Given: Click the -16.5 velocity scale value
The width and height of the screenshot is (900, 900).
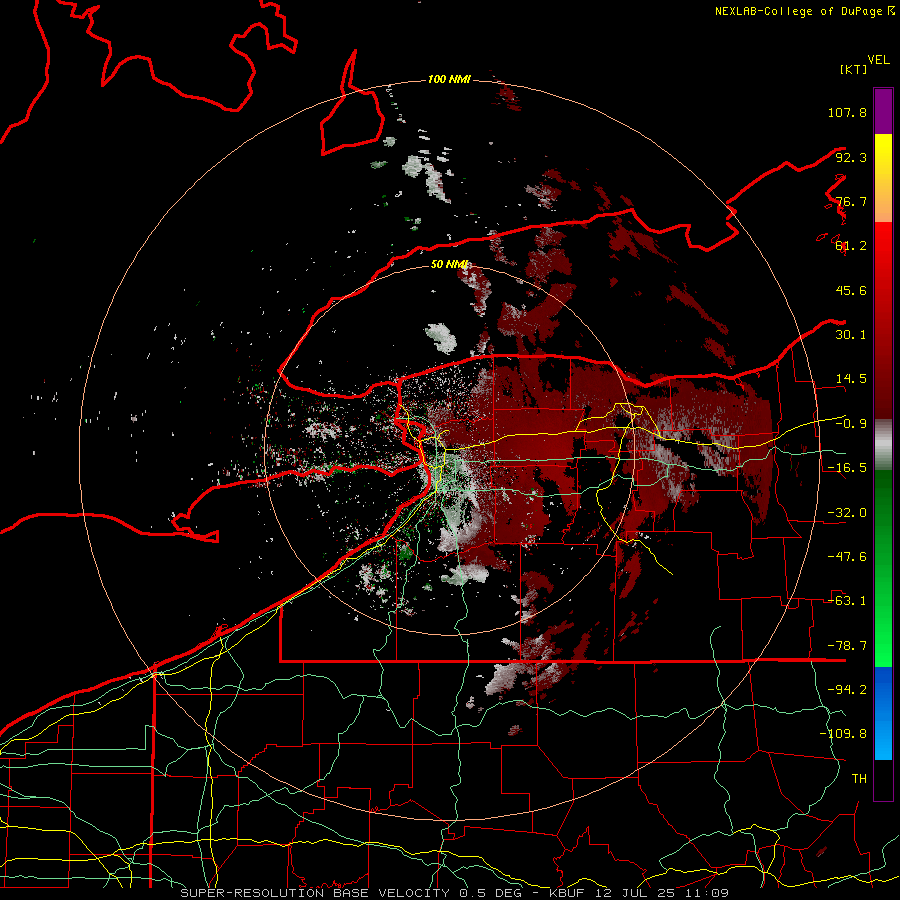Looking at the screenshot, I should point(847,468).
